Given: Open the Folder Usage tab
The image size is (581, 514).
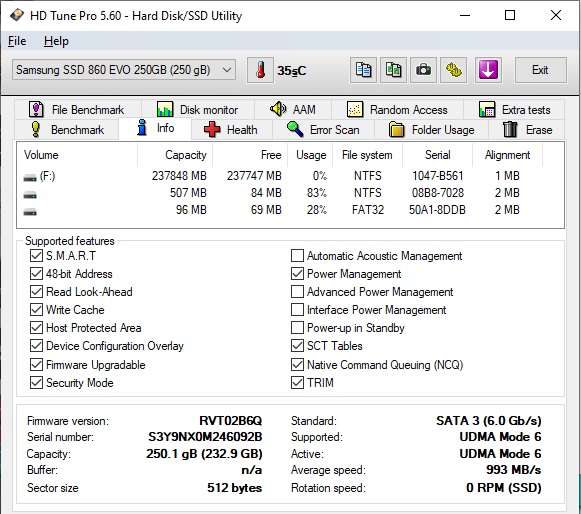Looking at the screenshot, I should (432, 130).
